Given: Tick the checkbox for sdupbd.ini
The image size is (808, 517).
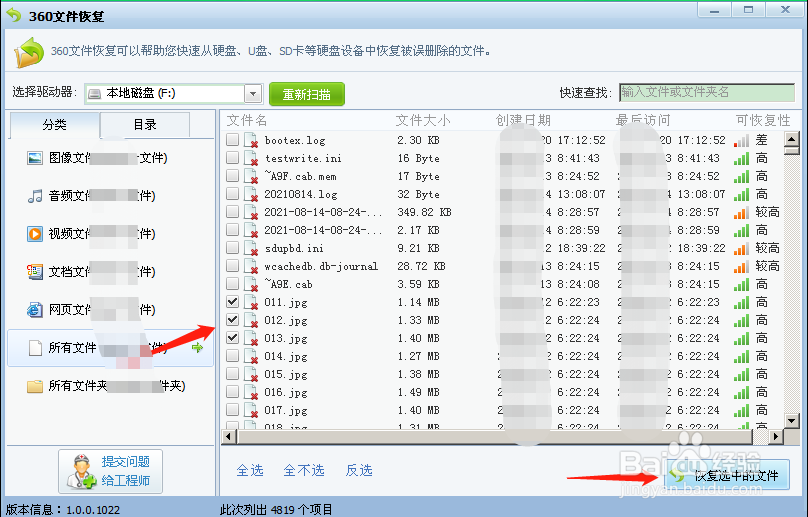Looking at the screenshot, I should tap(232, 248).
